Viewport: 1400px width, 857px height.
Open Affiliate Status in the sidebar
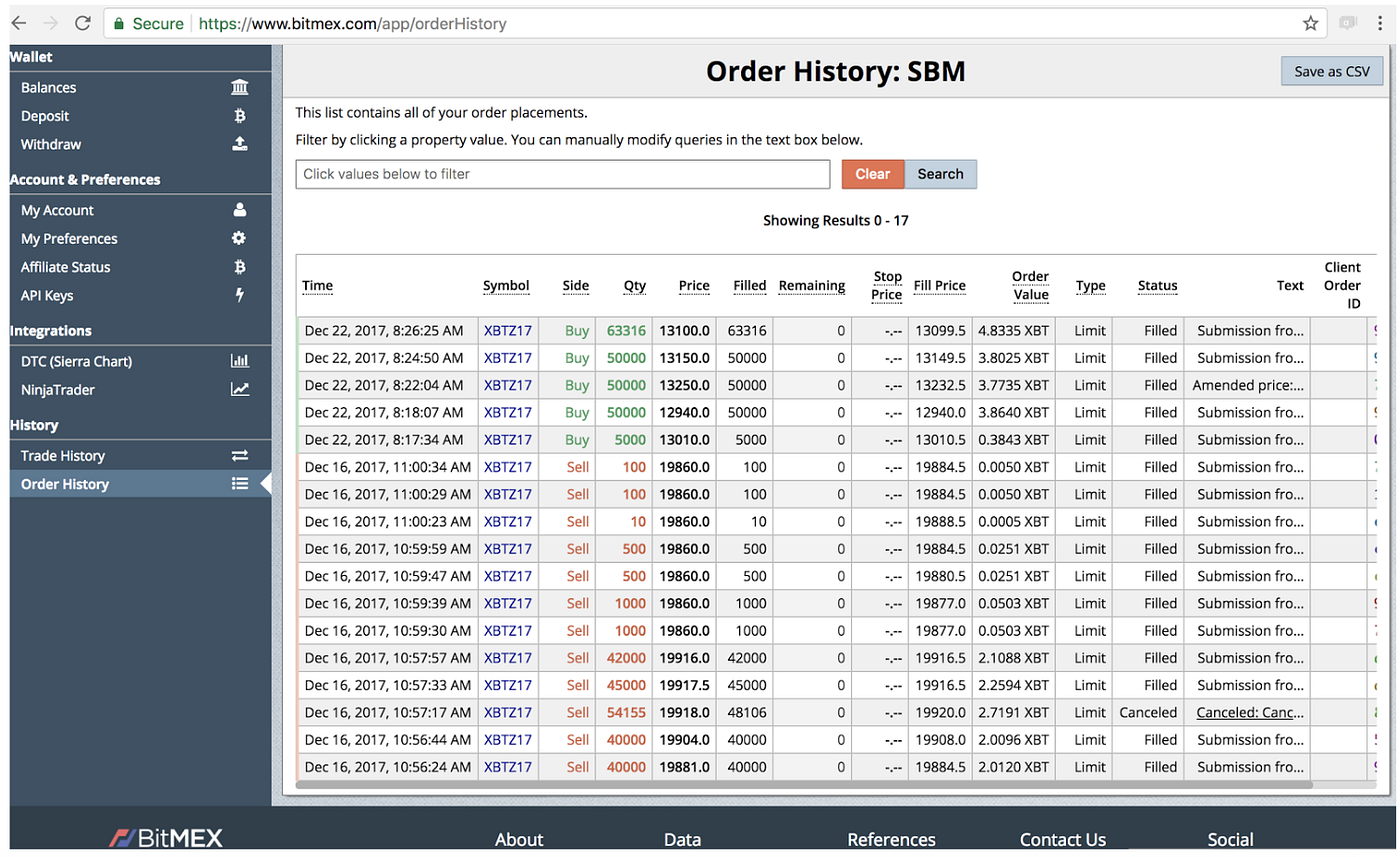pyautogui.click(x=135, y=267)
